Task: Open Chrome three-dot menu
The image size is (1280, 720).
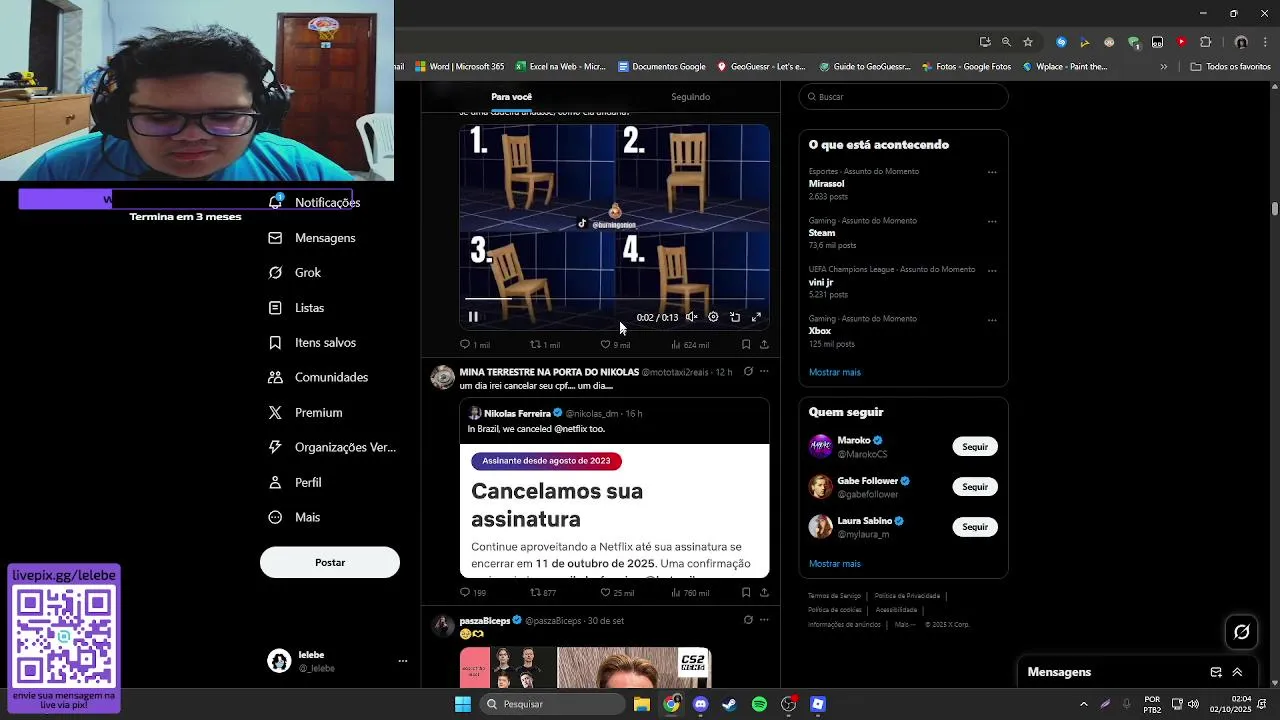Action: [1265, 42]
